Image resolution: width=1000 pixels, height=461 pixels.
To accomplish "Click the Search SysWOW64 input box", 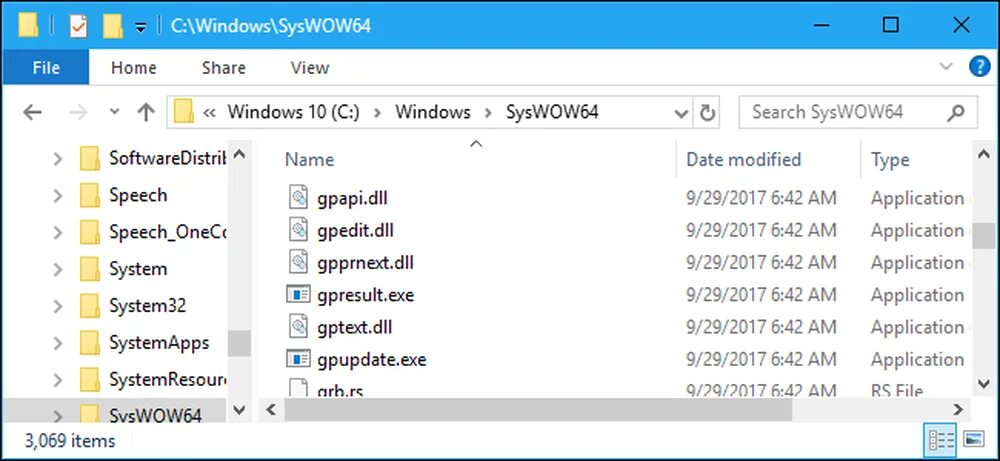I will tap(845, 112).
